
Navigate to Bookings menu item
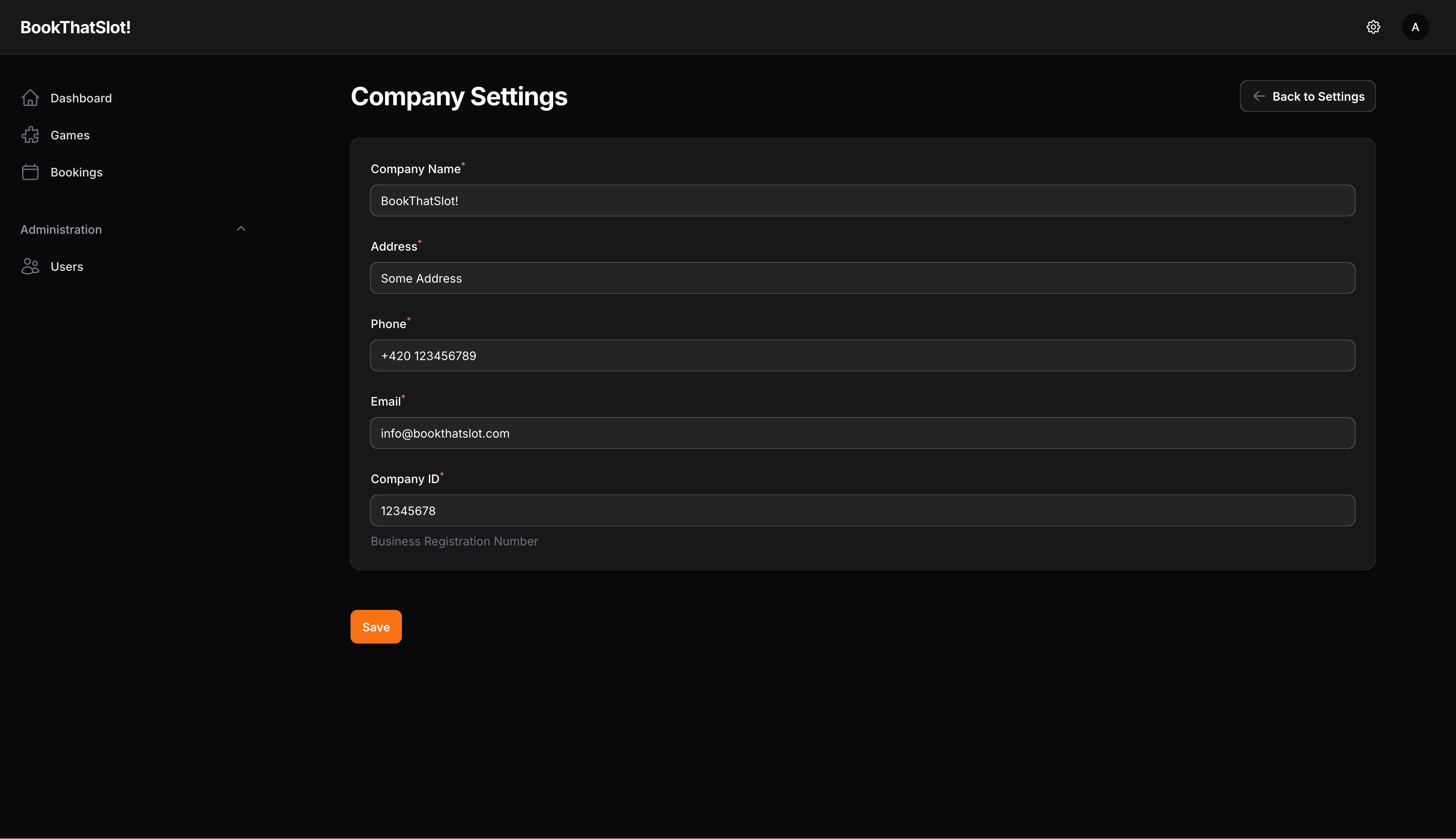(76, 172)
